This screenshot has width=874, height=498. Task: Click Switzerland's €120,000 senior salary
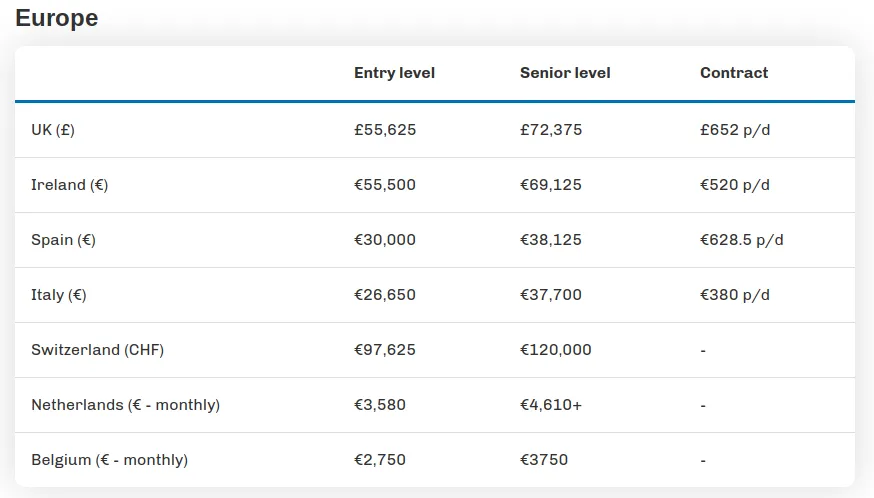pos(556,350)
